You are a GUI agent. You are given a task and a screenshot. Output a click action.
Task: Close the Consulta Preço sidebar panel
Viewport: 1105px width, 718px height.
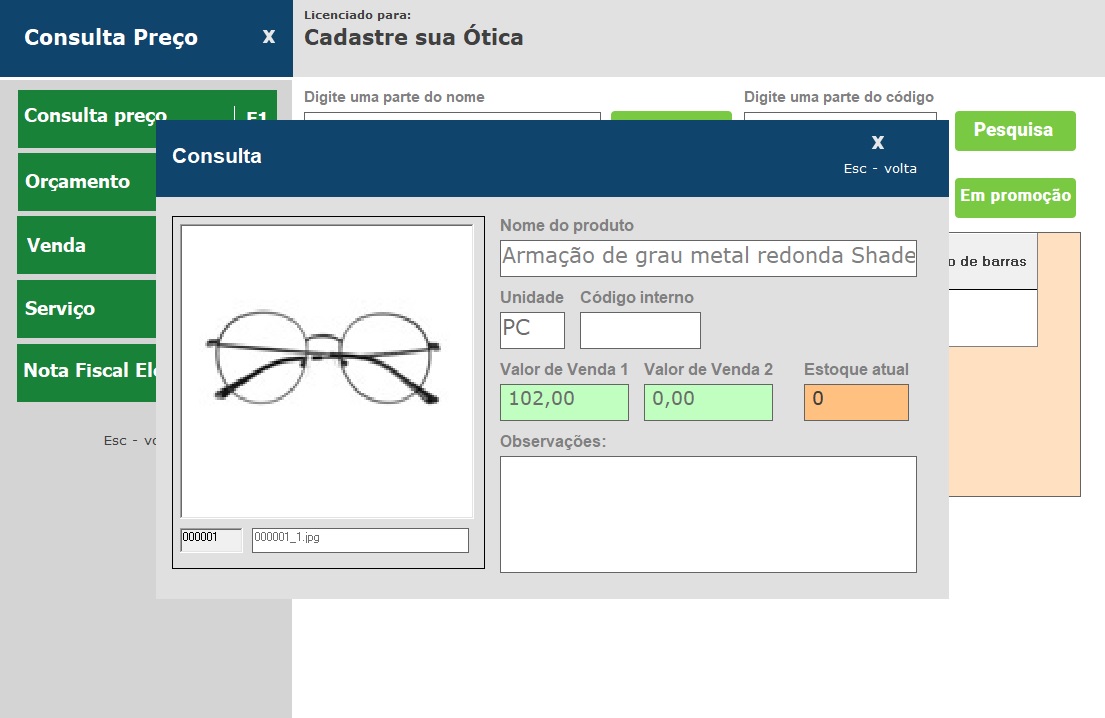[268, 37]
